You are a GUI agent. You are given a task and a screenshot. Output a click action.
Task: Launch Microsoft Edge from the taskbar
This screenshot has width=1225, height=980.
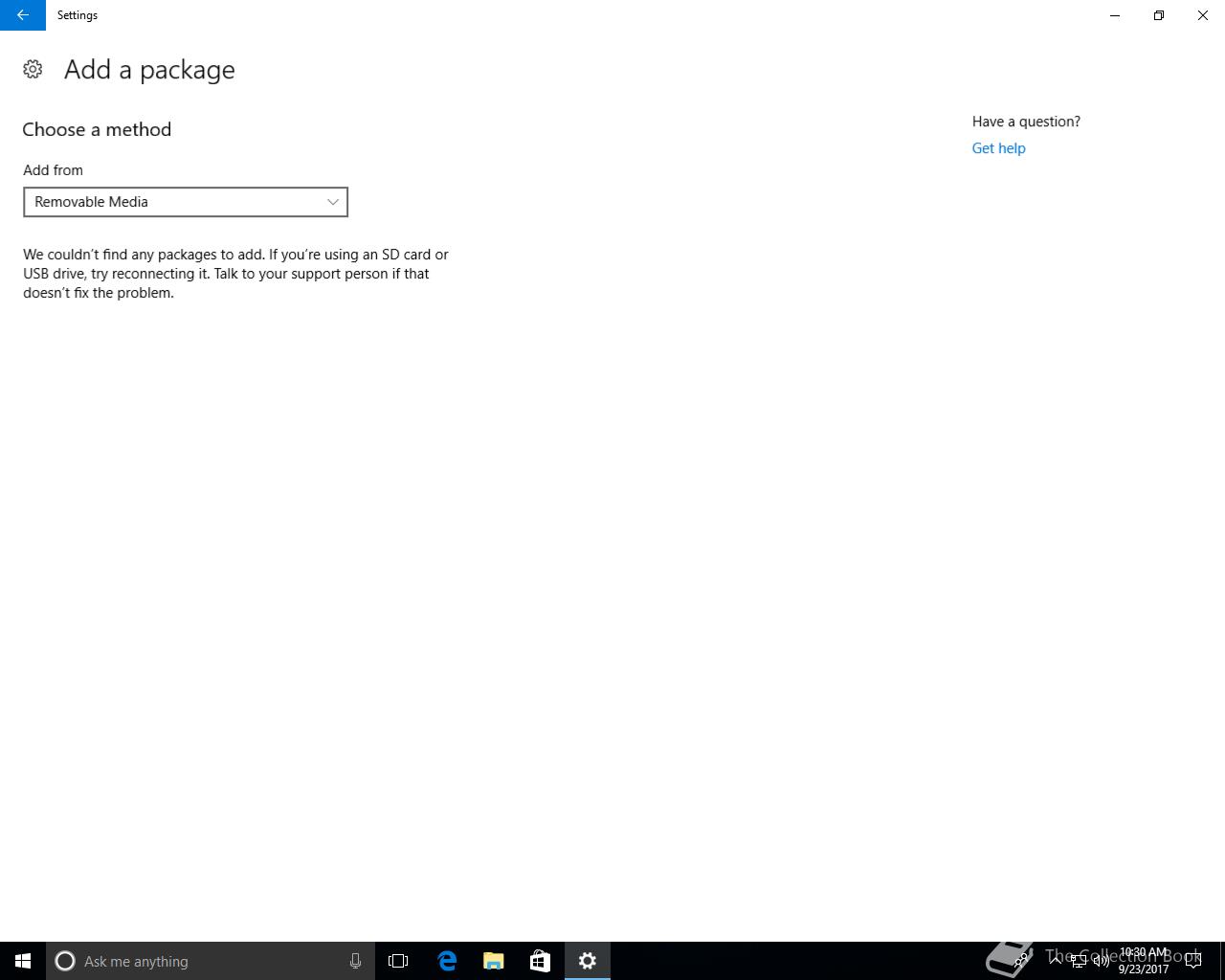(447, 961)
